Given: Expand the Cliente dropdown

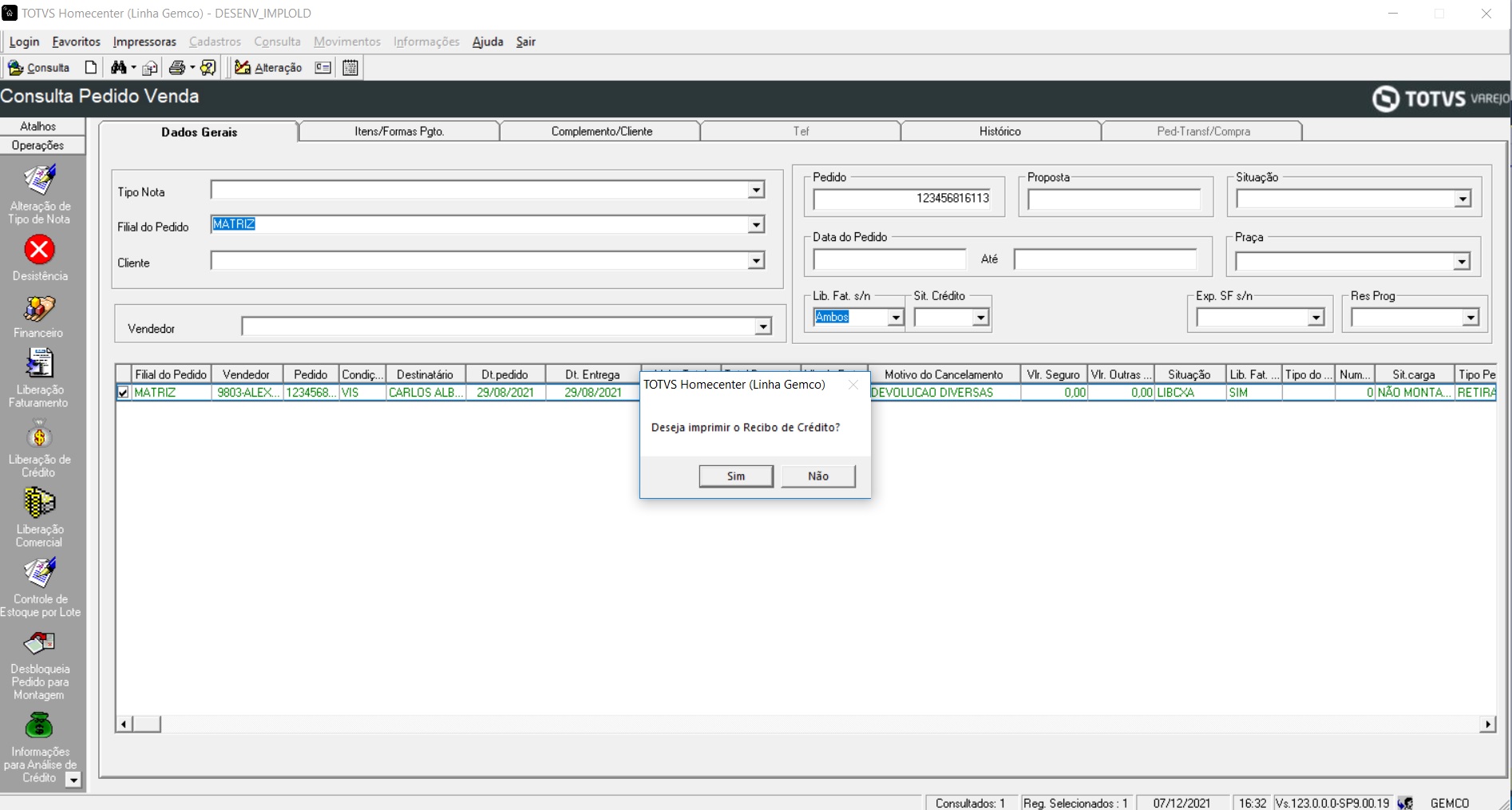Looking at the screenshot, I should (756, 261).
